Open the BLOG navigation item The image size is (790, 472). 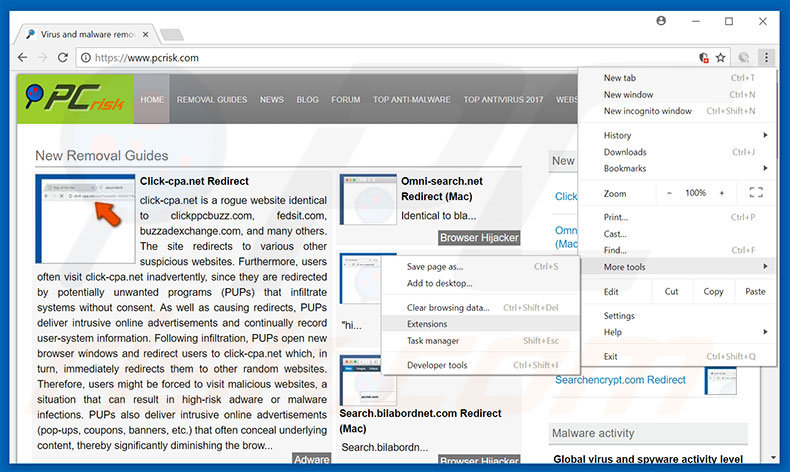307,99
